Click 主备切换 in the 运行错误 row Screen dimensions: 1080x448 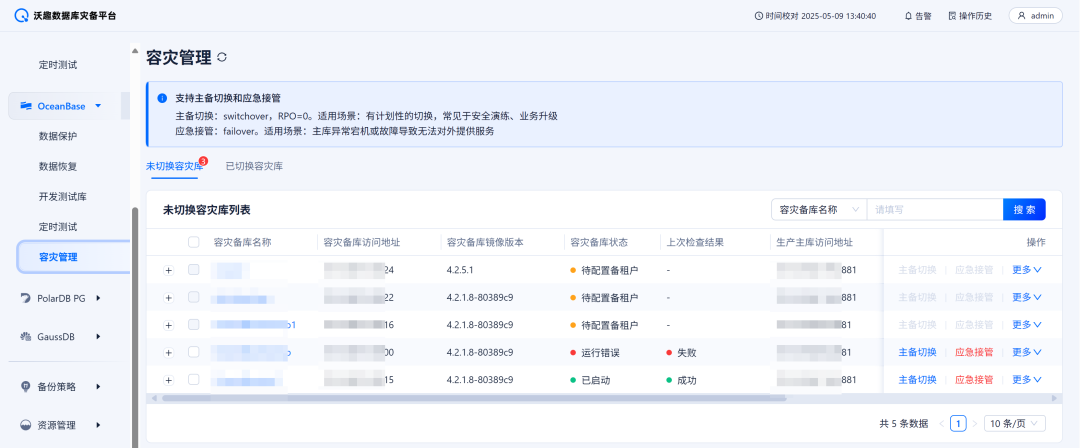point(917,352)
